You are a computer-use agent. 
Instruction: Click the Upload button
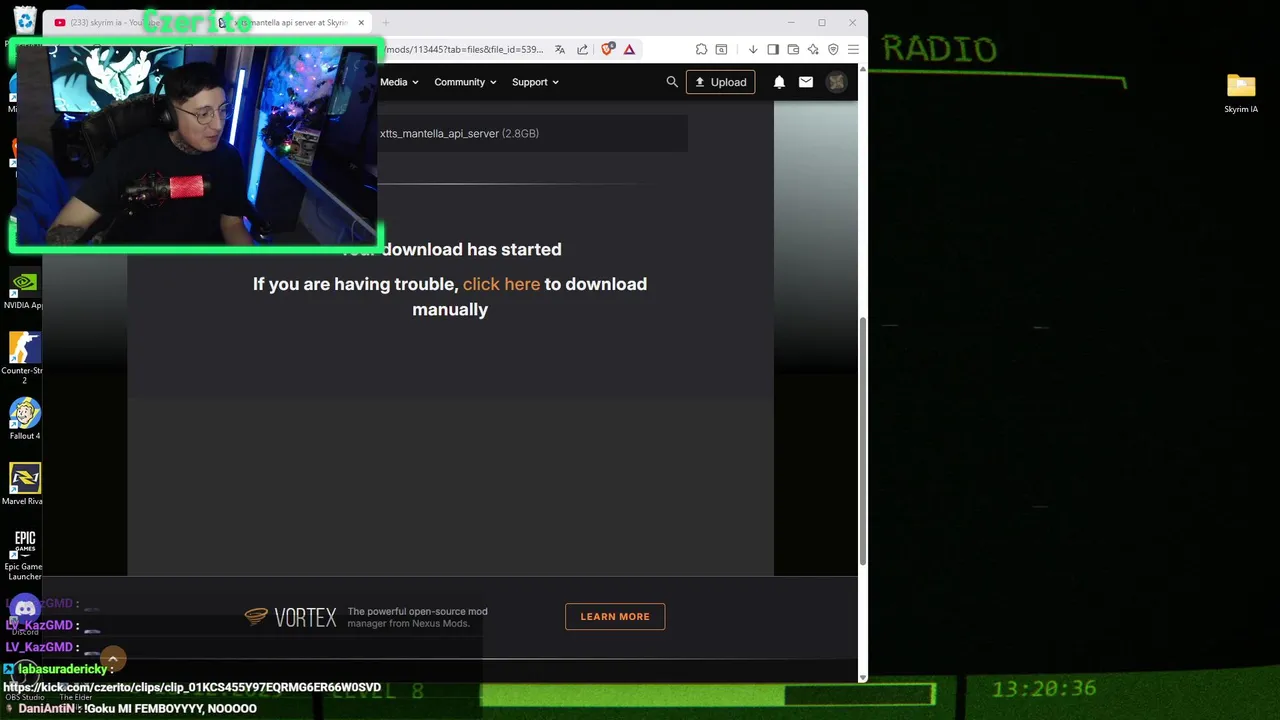(x=720, y=82)
